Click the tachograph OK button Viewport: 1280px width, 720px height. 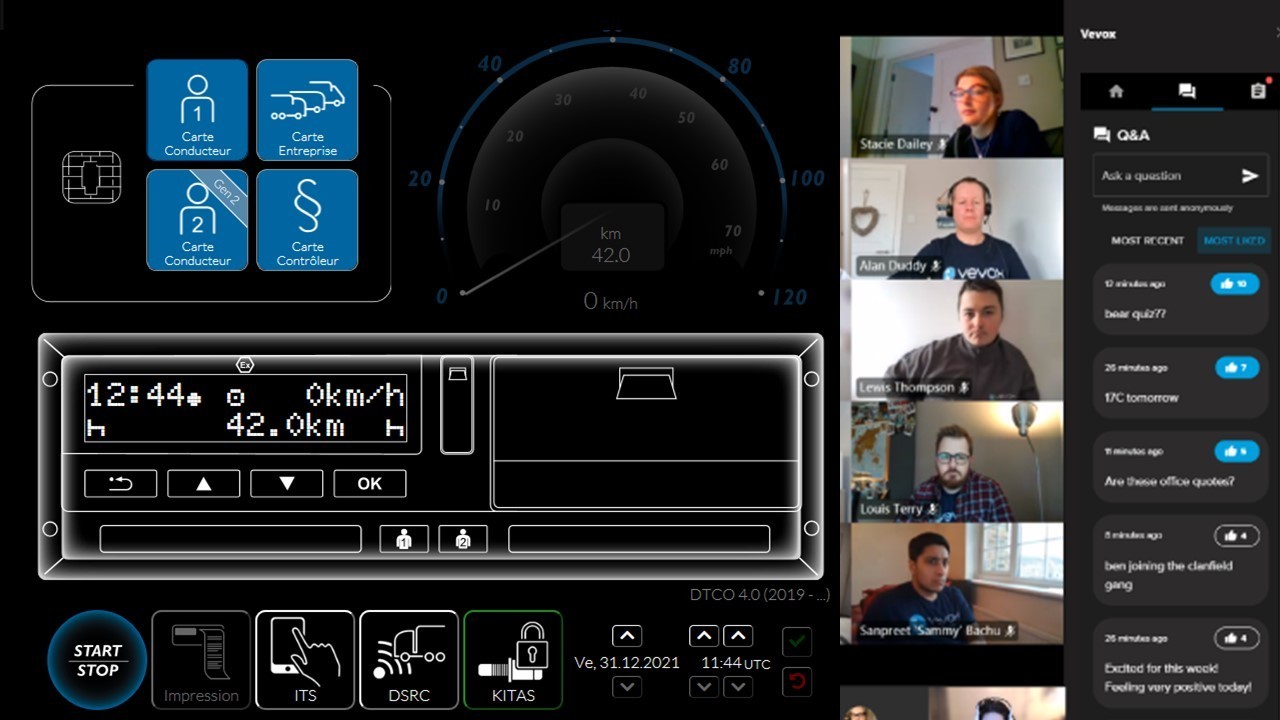370,484
